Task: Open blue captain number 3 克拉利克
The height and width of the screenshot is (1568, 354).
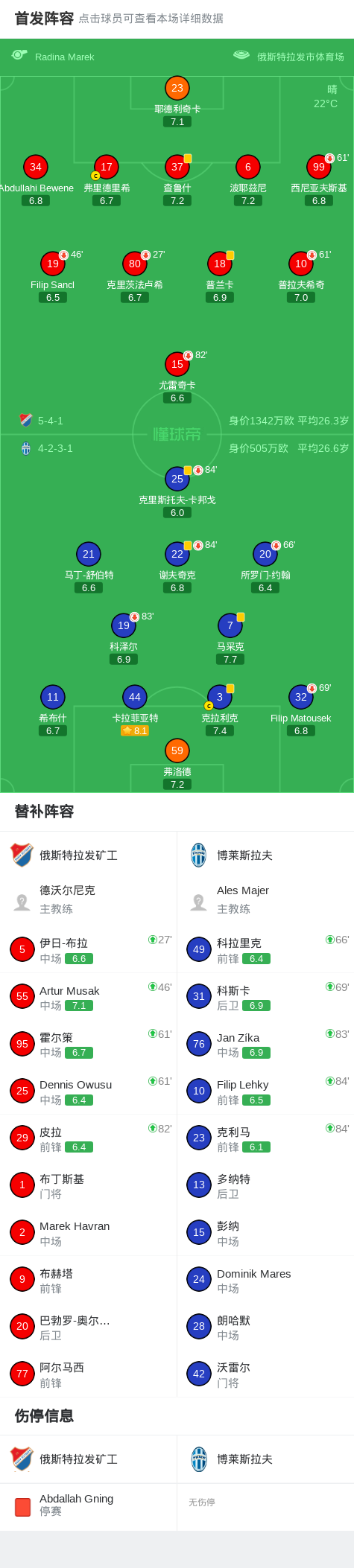Action: point(220,697)
